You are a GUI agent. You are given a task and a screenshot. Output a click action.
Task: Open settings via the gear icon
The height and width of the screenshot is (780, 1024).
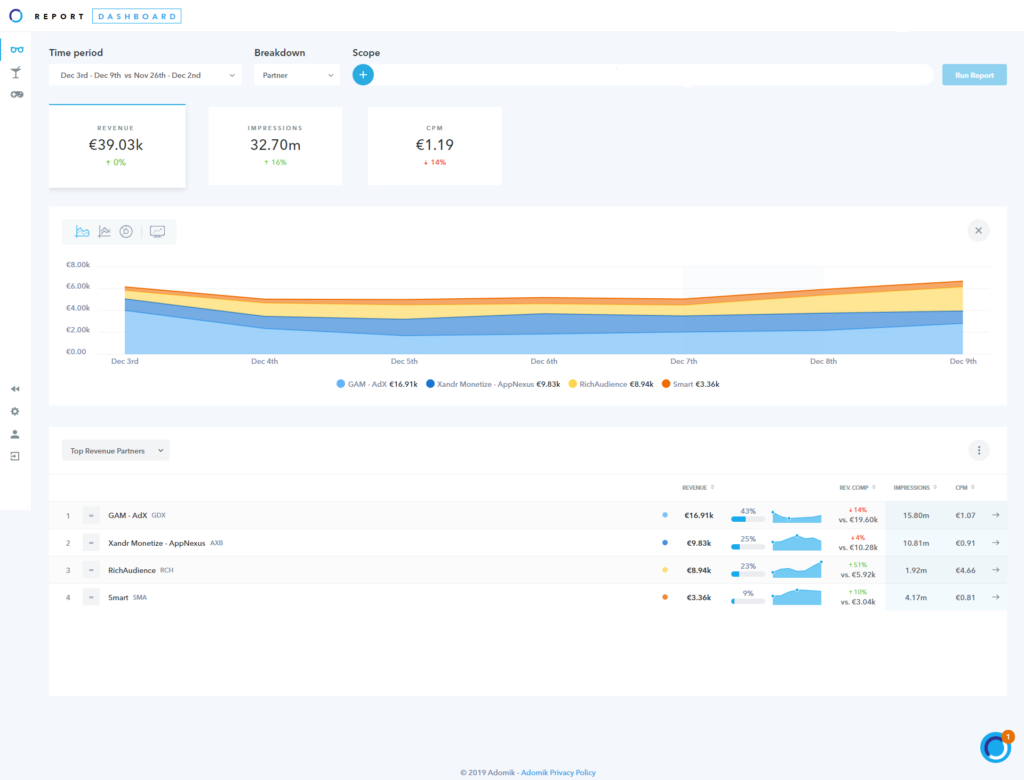tap(15, 412)
